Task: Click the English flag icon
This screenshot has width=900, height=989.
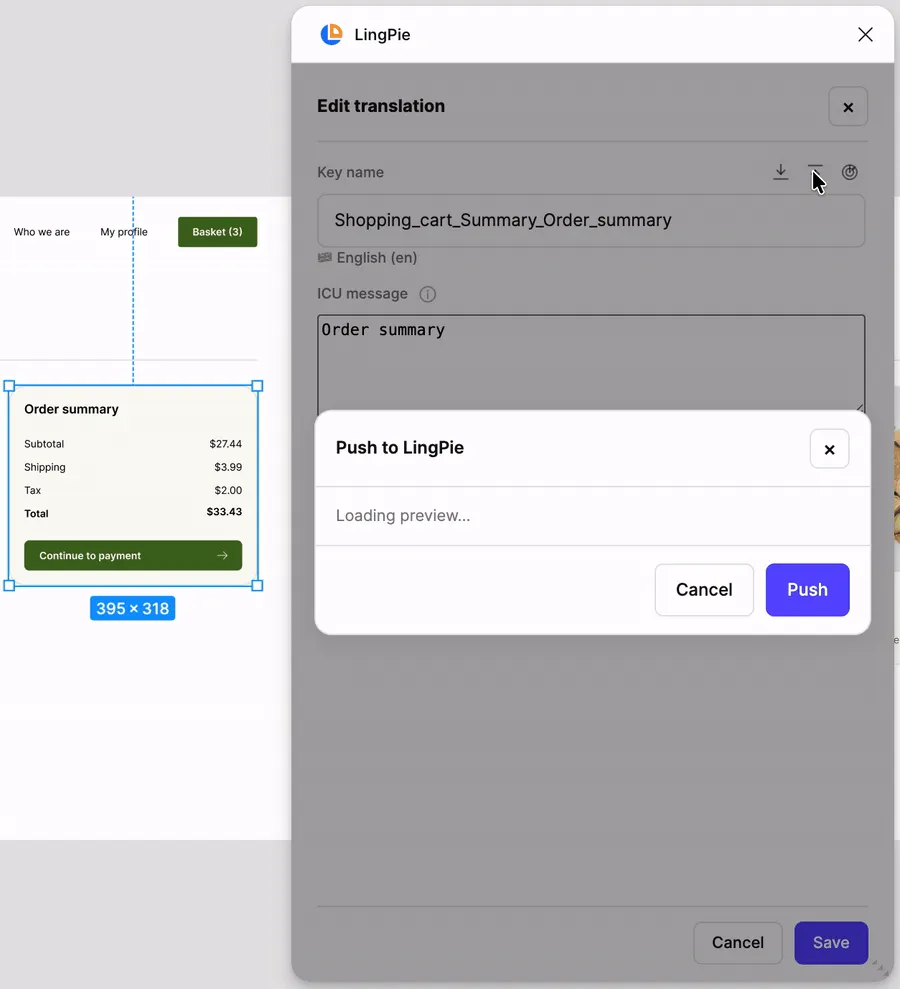Action: 325,257
